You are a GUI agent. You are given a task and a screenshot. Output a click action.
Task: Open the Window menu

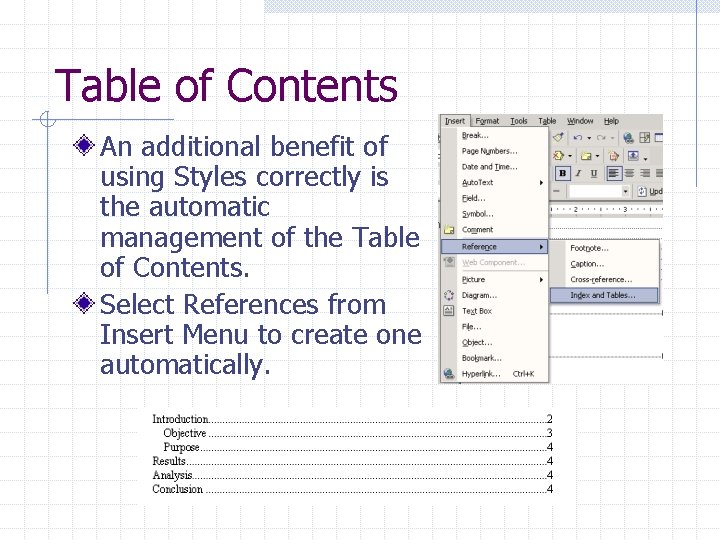pos(580,121)
